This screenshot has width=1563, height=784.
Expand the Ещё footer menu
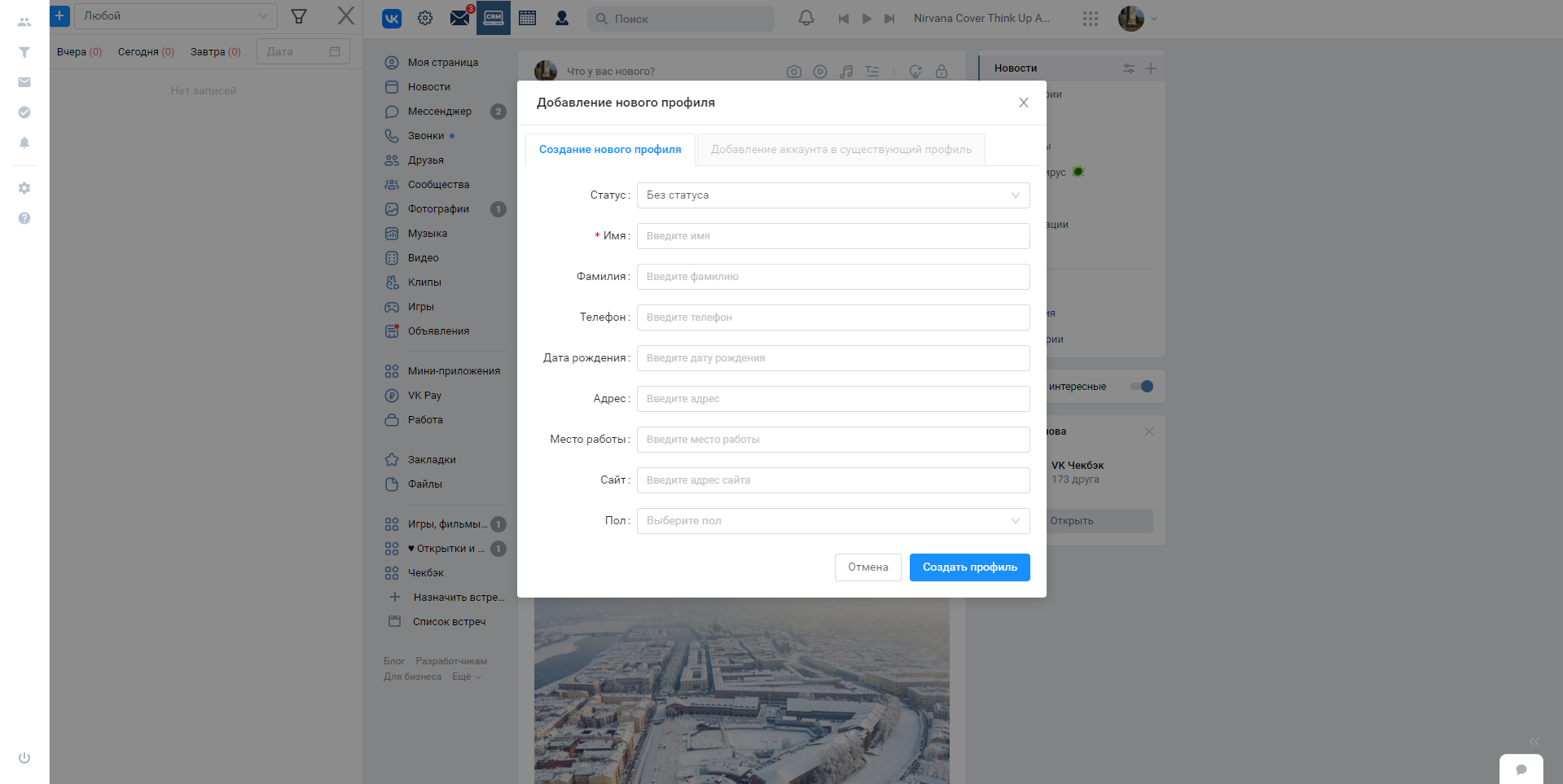pos(467,677)
